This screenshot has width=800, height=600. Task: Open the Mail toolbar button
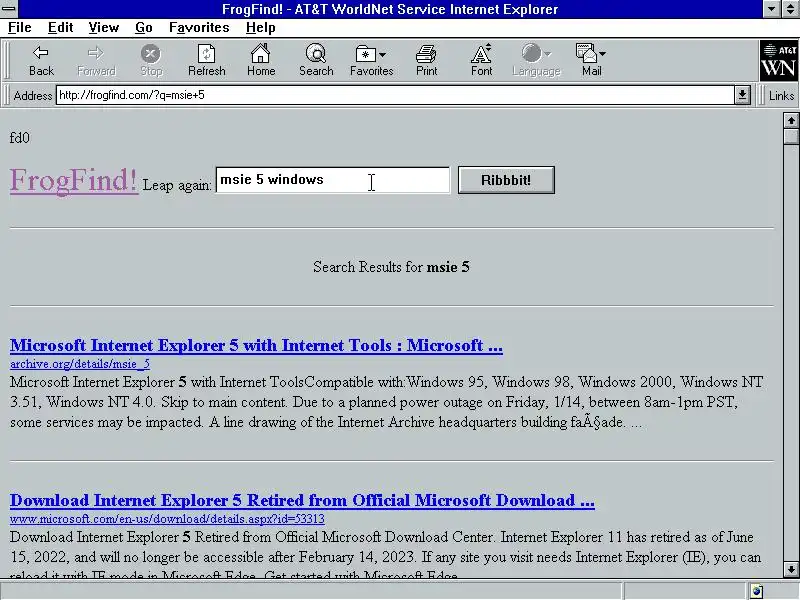click(x=587, y=60)
